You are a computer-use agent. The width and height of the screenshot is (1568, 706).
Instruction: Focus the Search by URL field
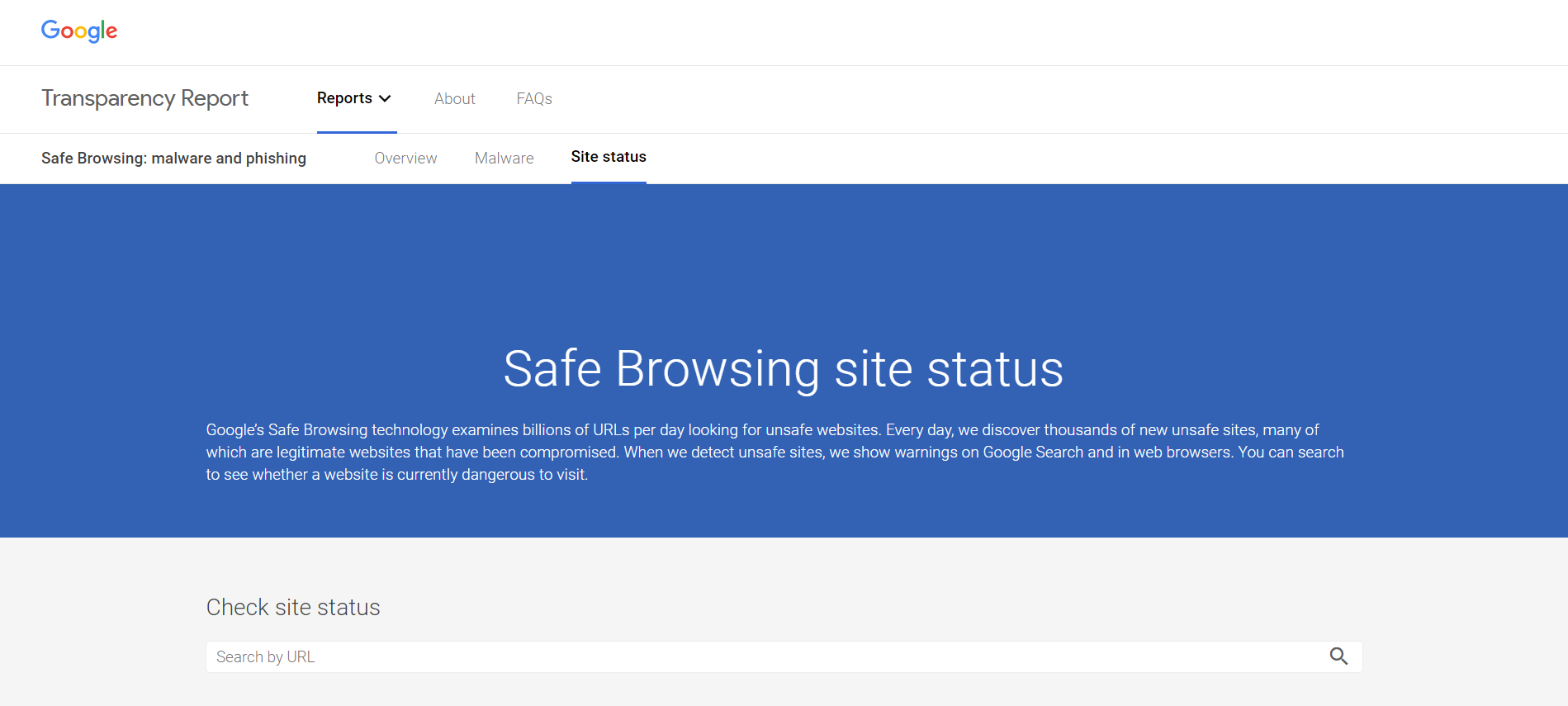pos(760,657)
